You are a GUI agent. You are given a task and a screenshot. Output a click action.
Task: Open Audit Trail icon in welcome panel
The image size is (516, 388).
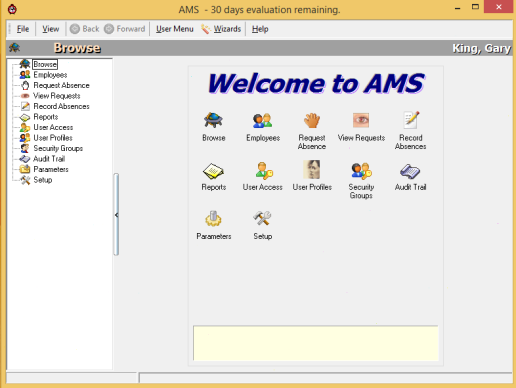(x=410, y=171)
